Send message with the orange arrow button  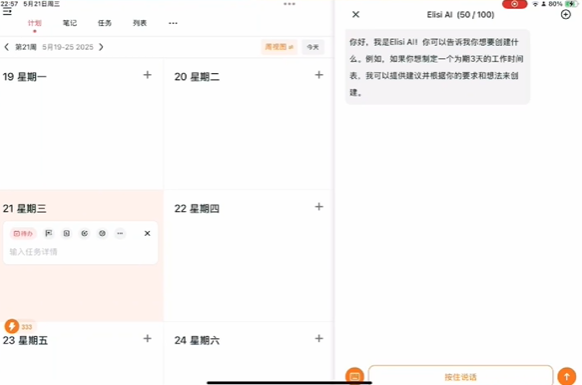567,376
